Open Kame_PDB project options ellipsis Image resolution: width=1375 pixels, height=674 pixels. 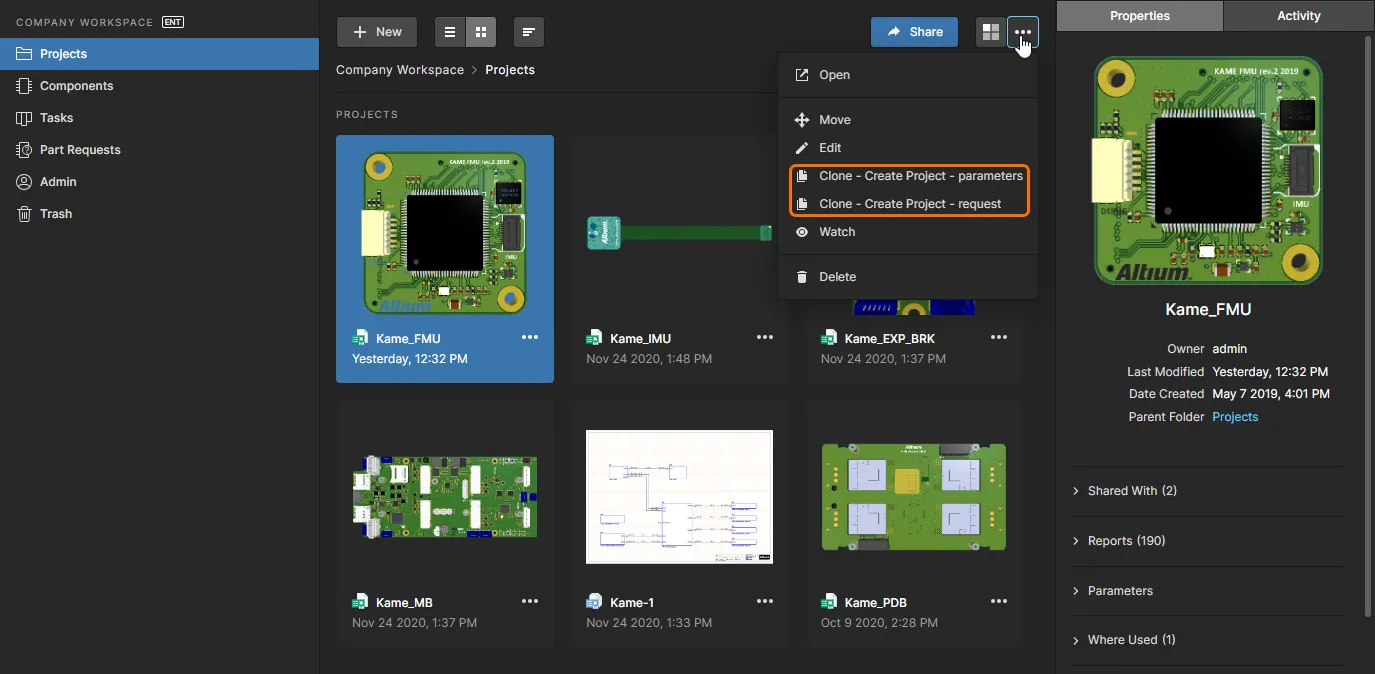(998, 602)
